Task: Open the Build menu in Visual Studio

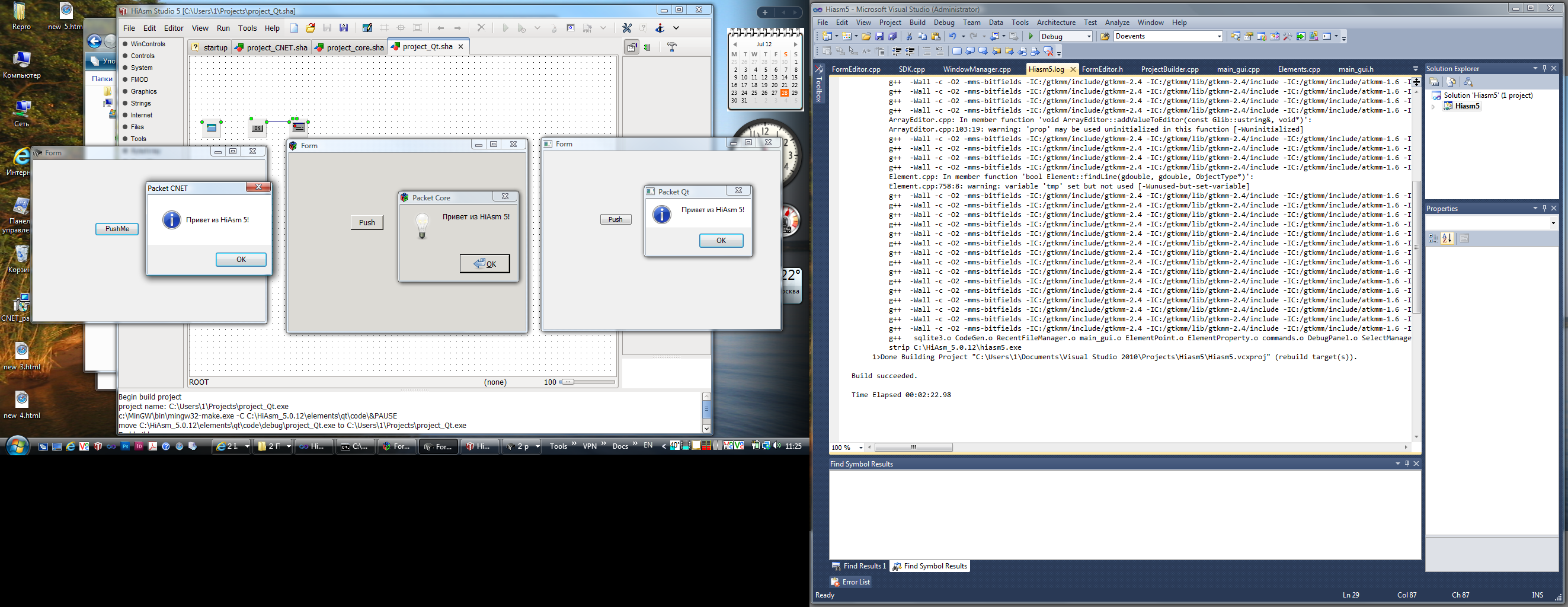Action: [x=917, y=23]
